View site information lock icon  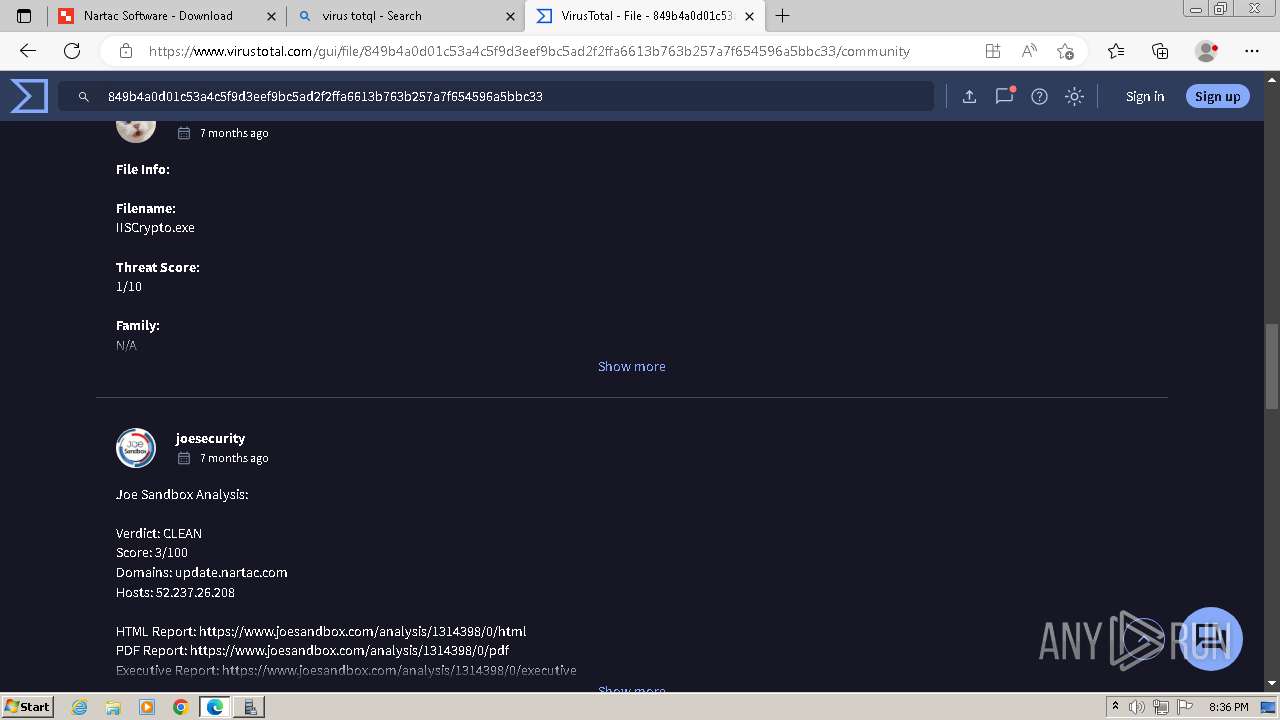(x=126, y=51)
